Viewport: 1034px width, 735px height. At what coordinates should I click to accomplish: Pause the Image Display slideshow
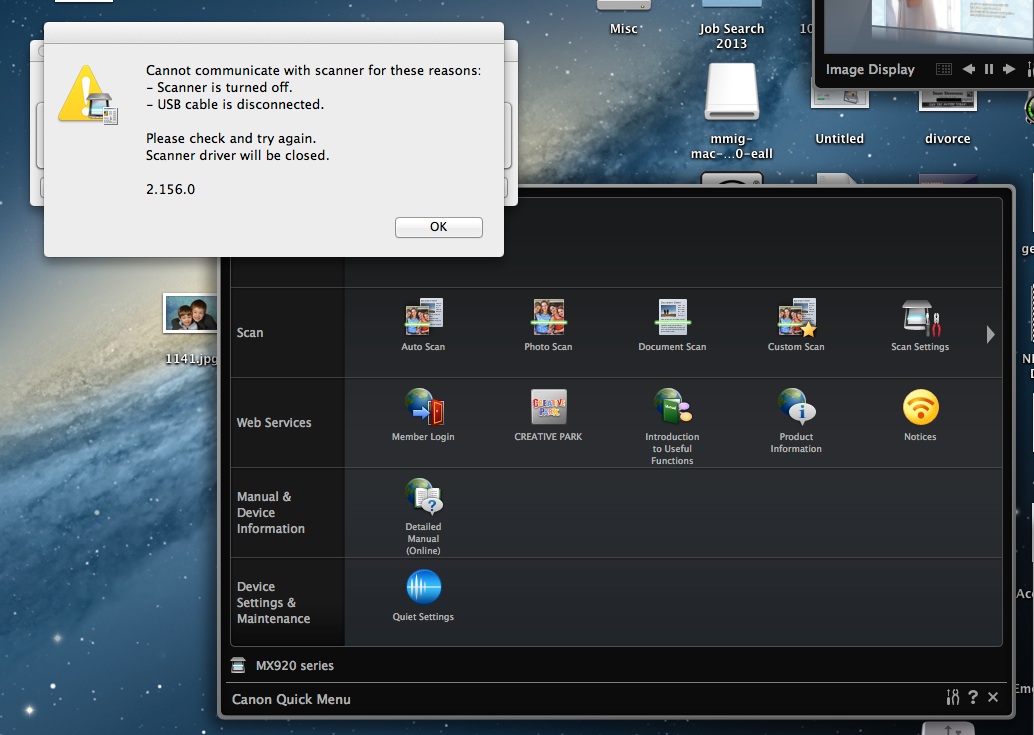click(989, 69)
